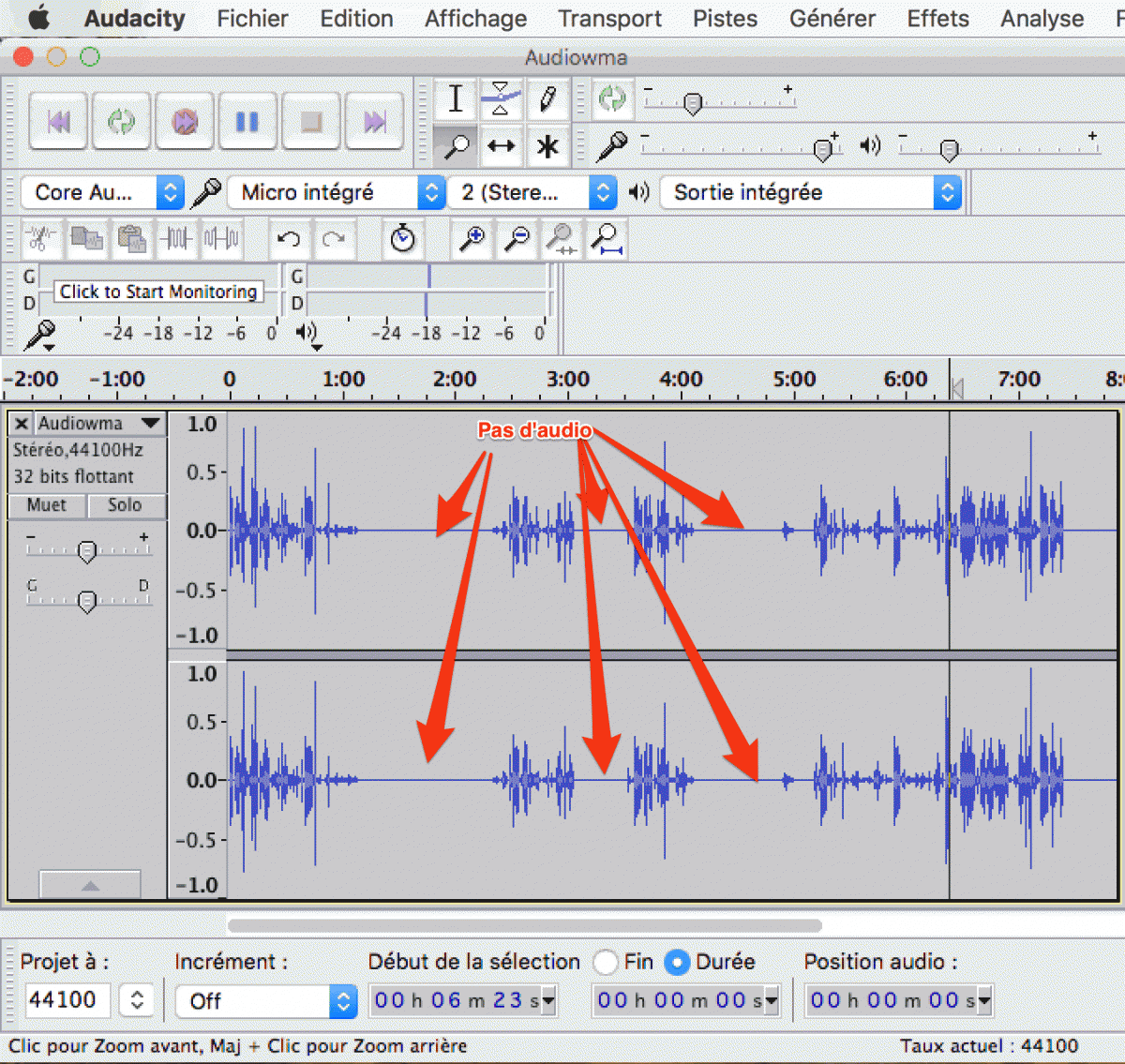Select the Time Shift tool
Image resolution: width=1125 pixels, height=1064 pixels.
pos(501,145)
